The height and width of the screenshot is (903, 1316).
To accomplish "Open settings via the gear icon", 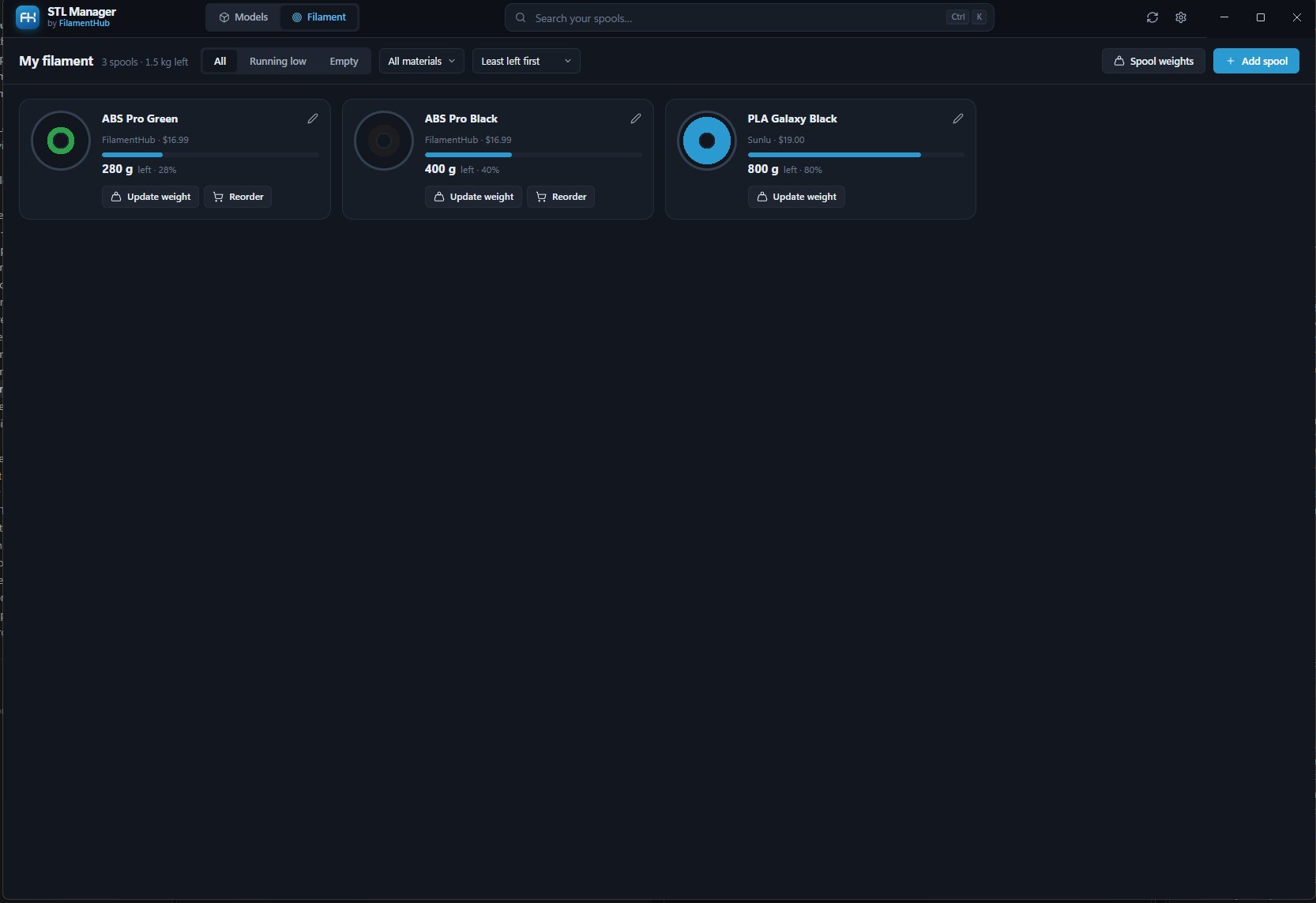I will pos(1181,17).
